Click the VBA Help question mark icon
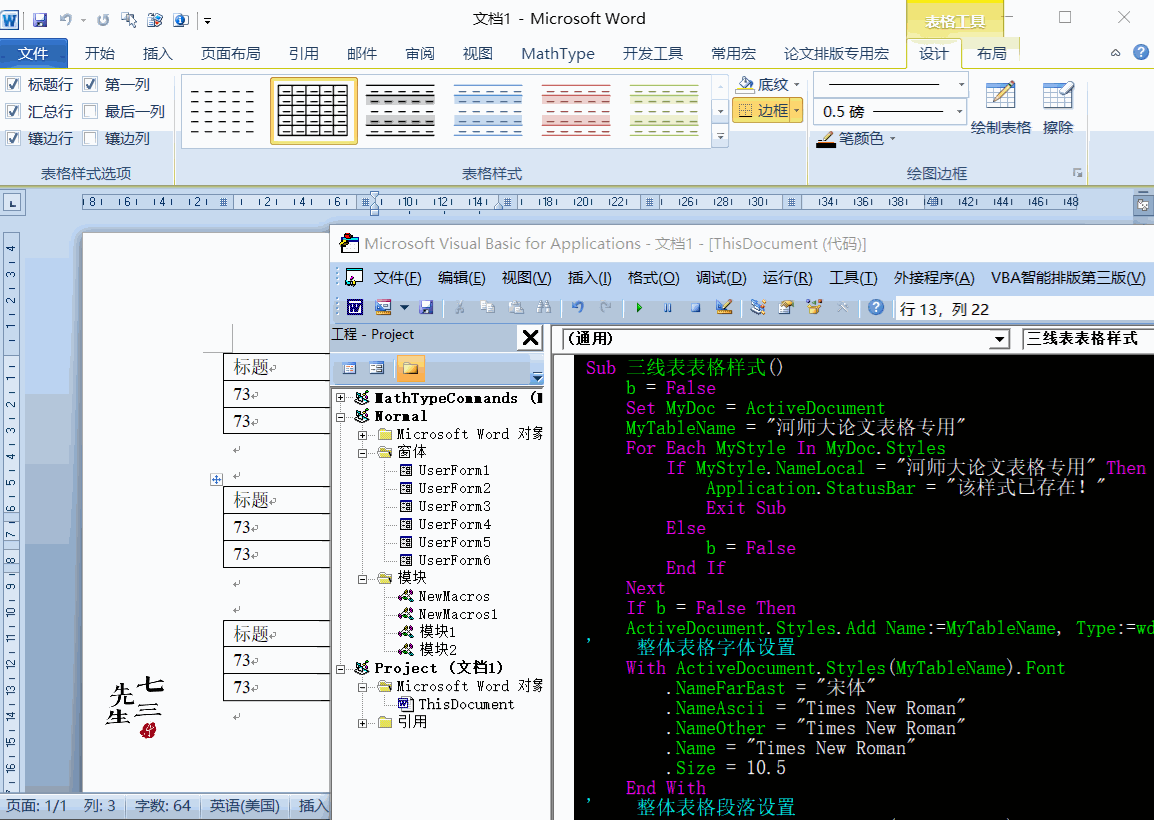This screenshot has width=1154, height=820. tap(876, 308)
